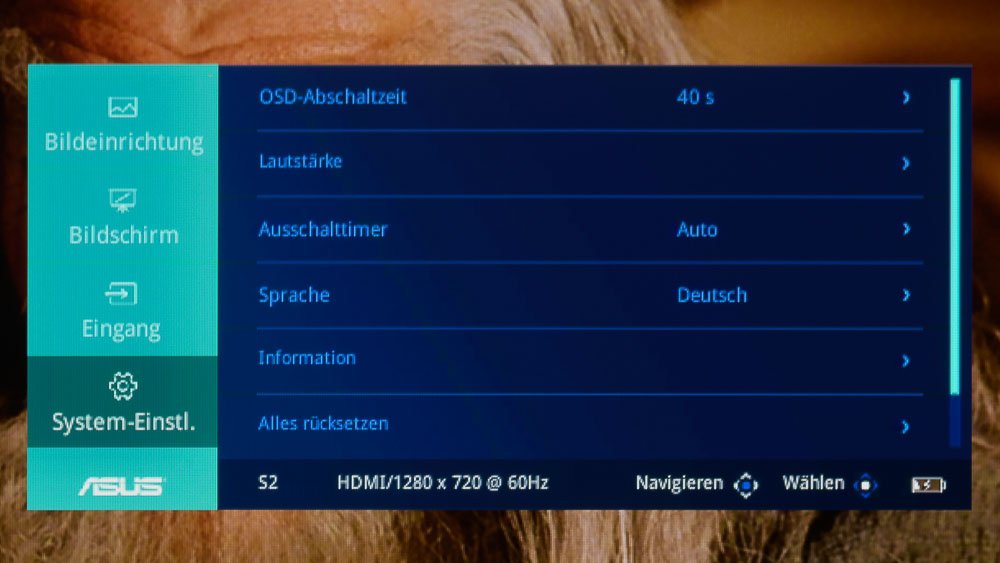Expand the Sprache chevron
This screenshot has width=1000, height=563.
(906, 295)
